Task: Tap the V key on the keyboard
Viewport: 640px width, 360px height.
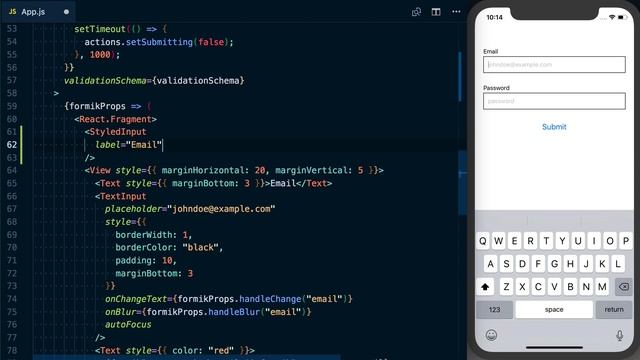Action: click(x=554, y=287)
